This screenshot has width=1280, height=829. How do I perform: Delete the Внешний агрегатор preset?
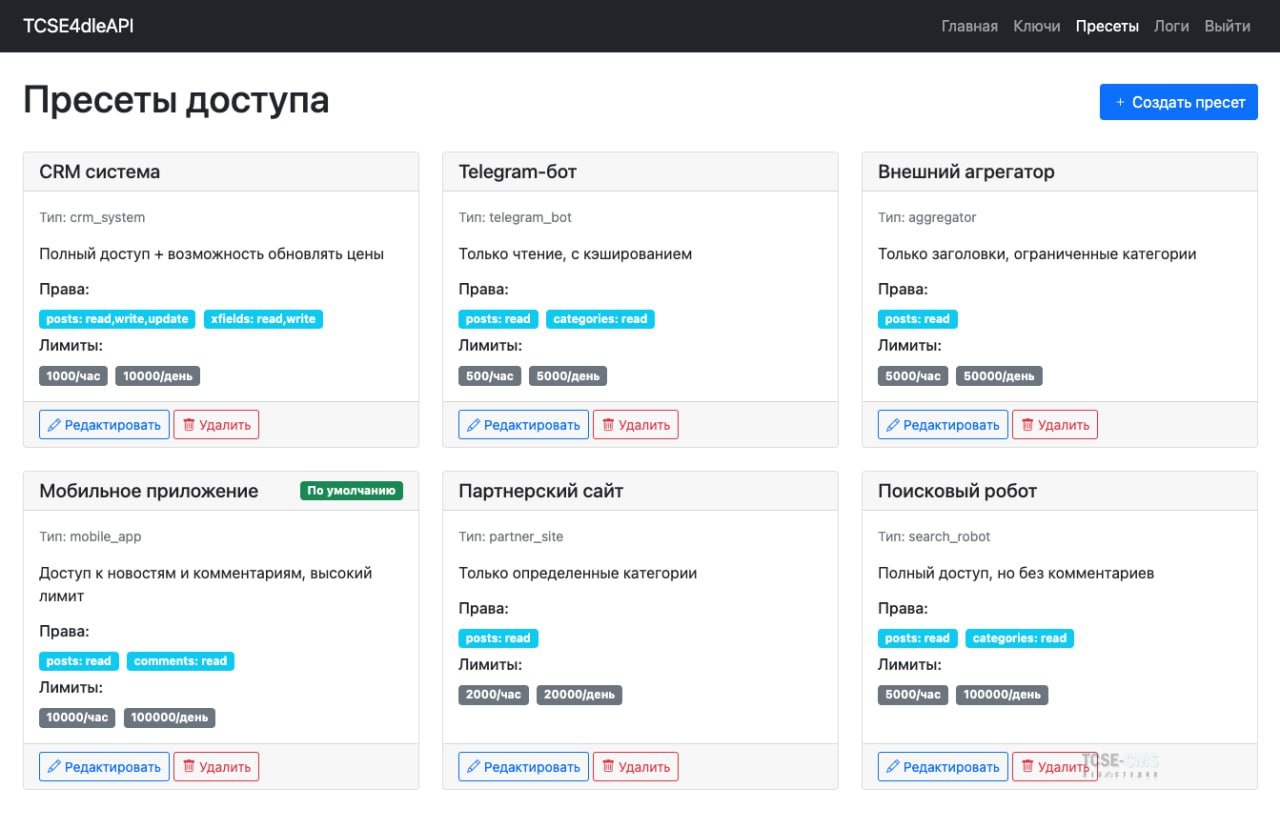[x=1054, y=425]
